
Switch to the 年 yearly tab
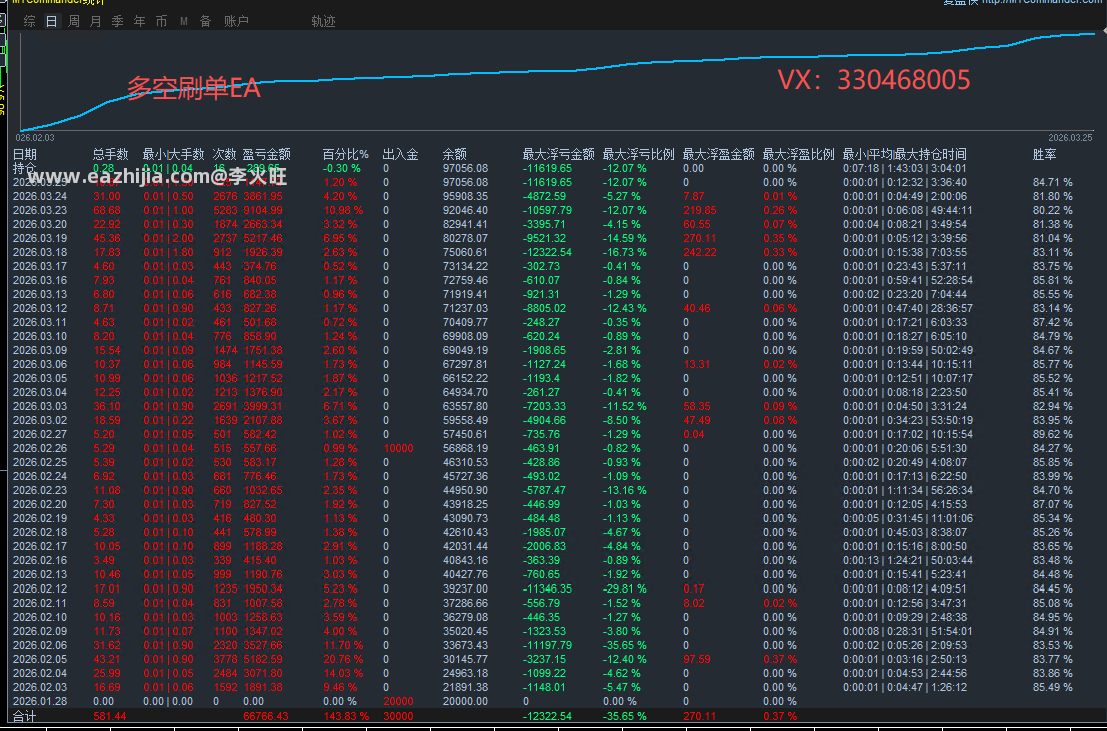[x=140, y=21]
